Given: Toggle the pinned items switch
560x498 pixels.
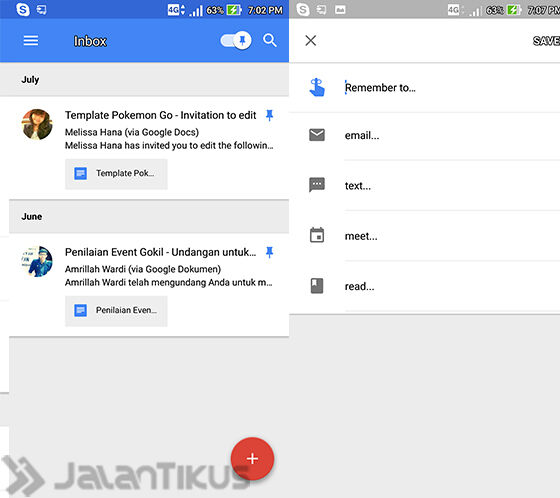Looking at the screenshot, I should click(236, 40).
